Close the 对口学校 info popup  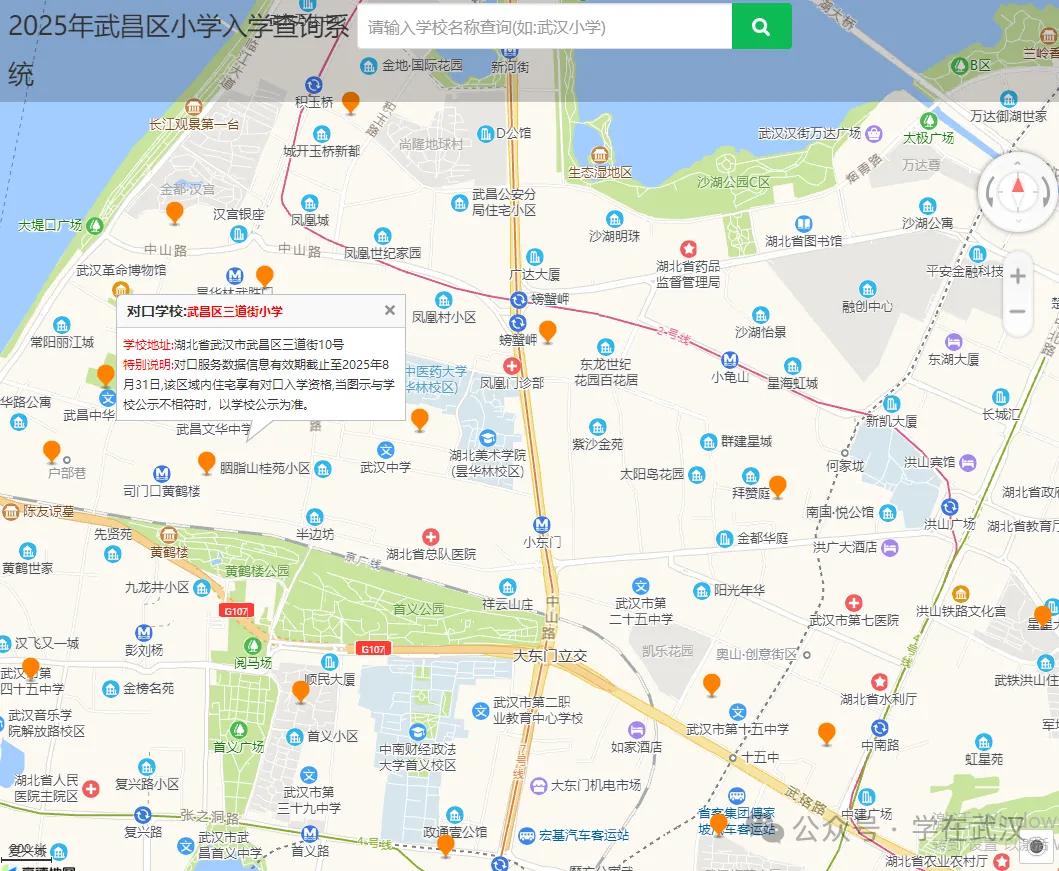pyautogui.click(x=390, y=310)
